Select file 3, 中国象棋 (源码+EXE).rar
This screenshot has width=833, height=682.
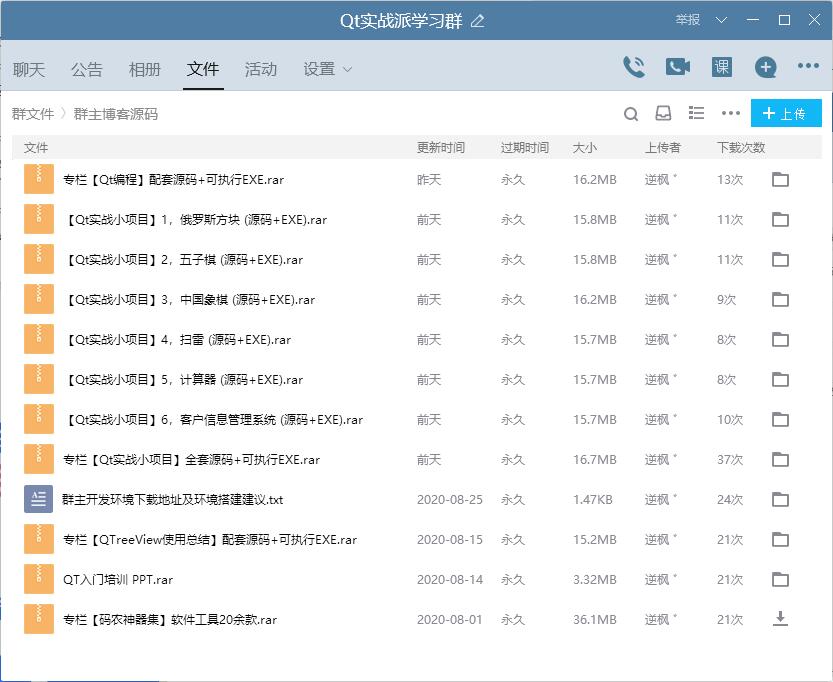coord(189,300)
